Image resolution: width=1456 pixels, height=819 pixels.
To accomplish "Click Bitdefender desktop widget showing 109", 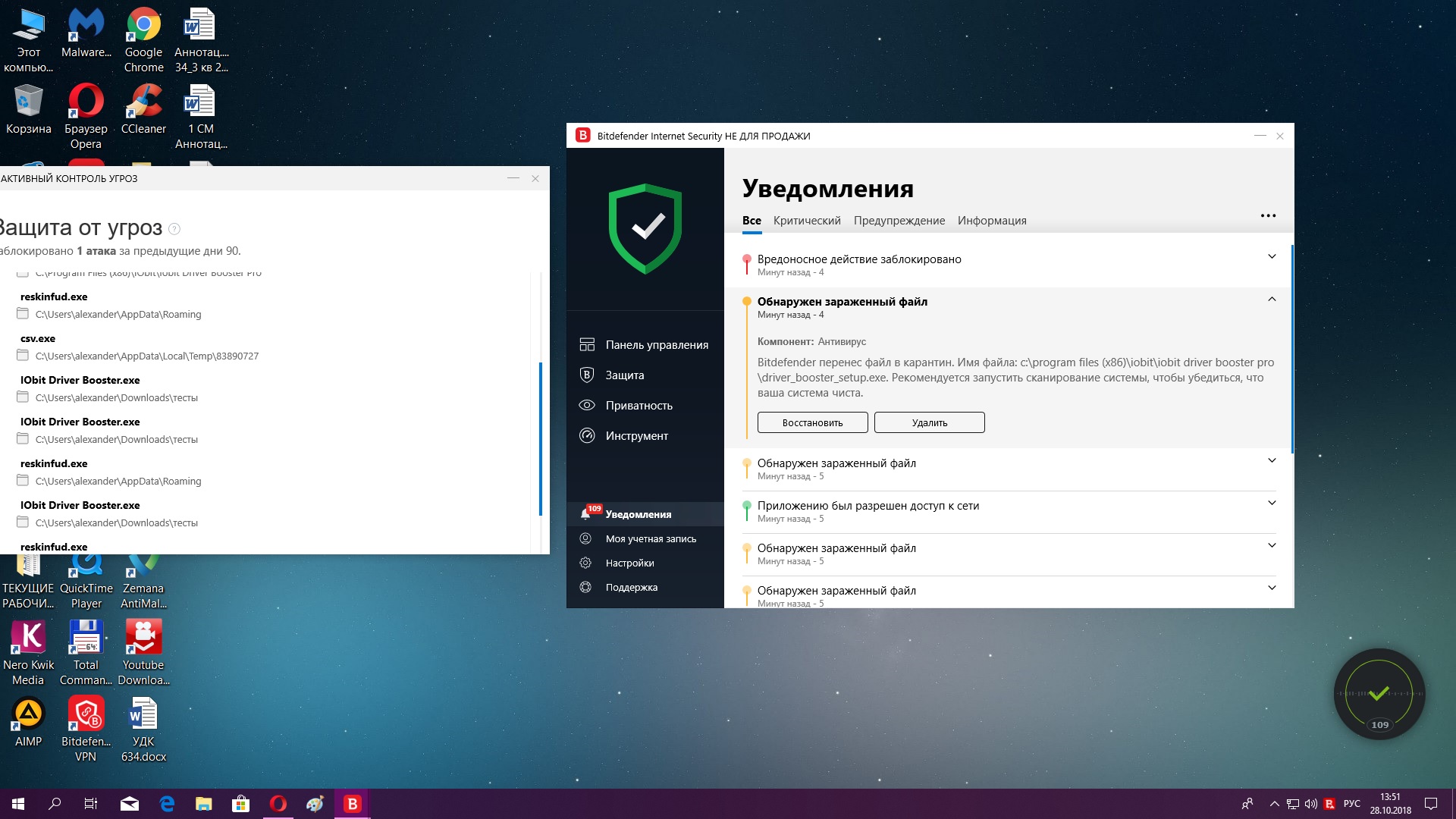I will 1379,694.
